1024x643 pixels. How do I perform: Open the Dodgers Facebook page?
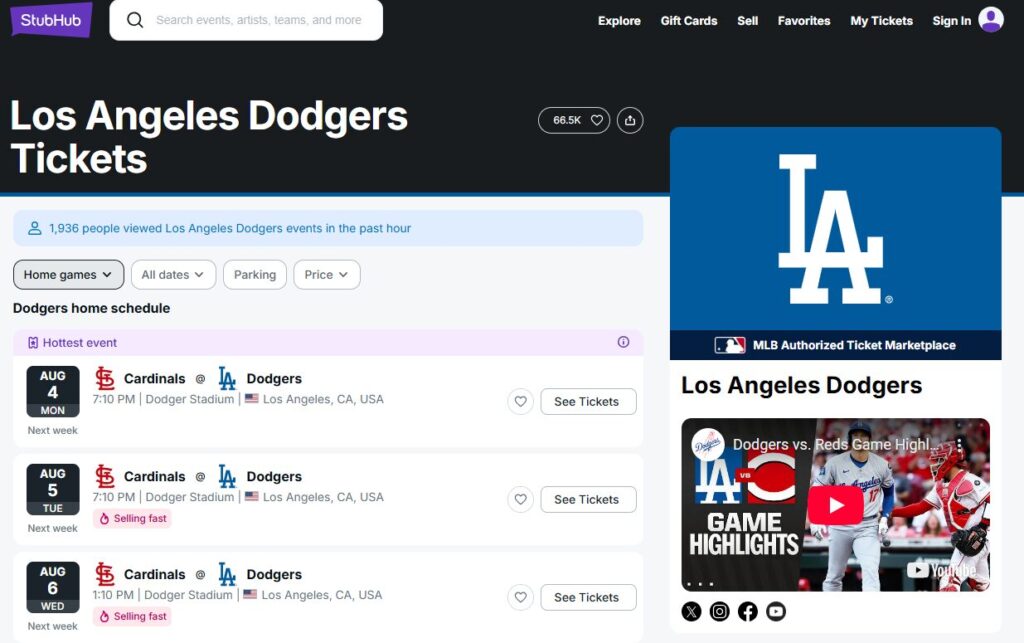click(748, 612)
